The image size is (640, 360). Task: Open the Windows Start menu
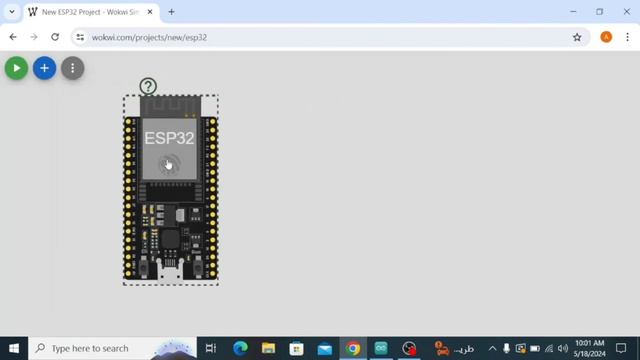tap(14, 348)
